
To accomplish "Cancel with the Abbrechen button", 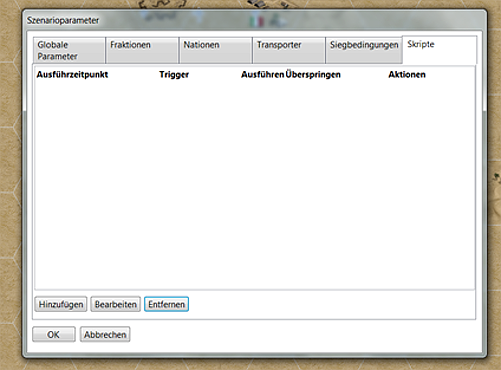I will pyautogui.click(x=105, y=334).
